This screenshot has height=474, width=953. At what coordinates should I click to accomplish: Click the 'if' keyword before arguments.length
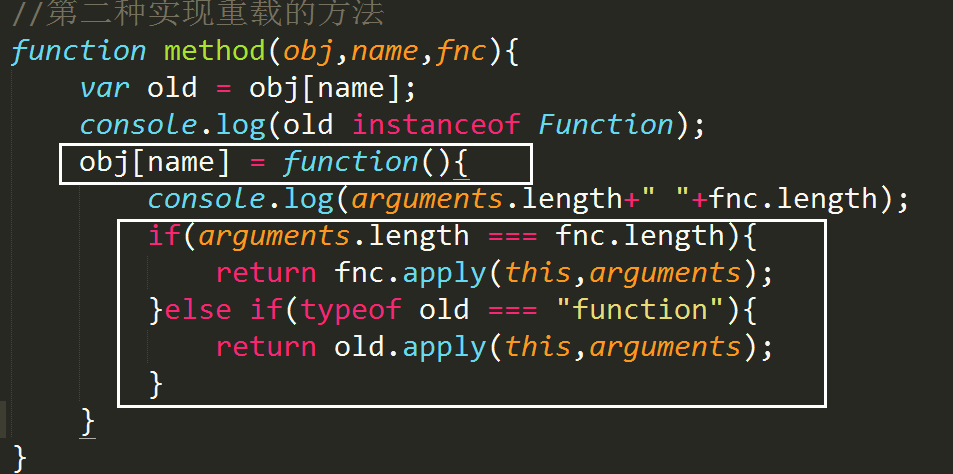tap(164, 235)
